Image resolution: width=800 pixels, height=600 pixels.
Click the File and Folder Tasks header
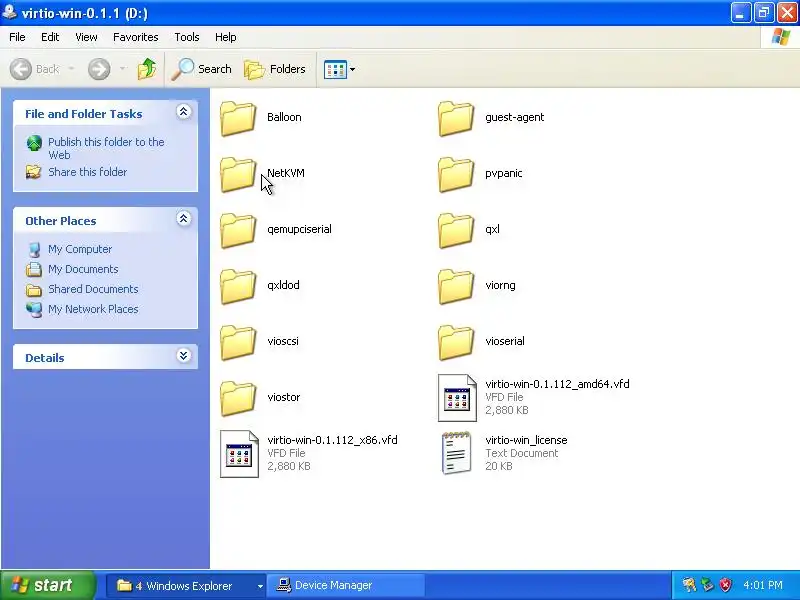click(84, 114)
